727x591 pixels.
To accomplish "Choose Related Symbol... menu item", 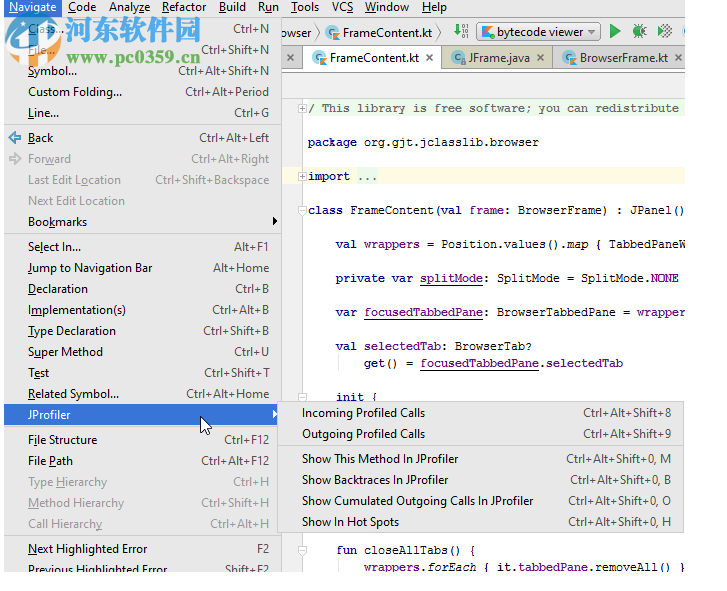I will pyautogui.click(x=142, y=394).
